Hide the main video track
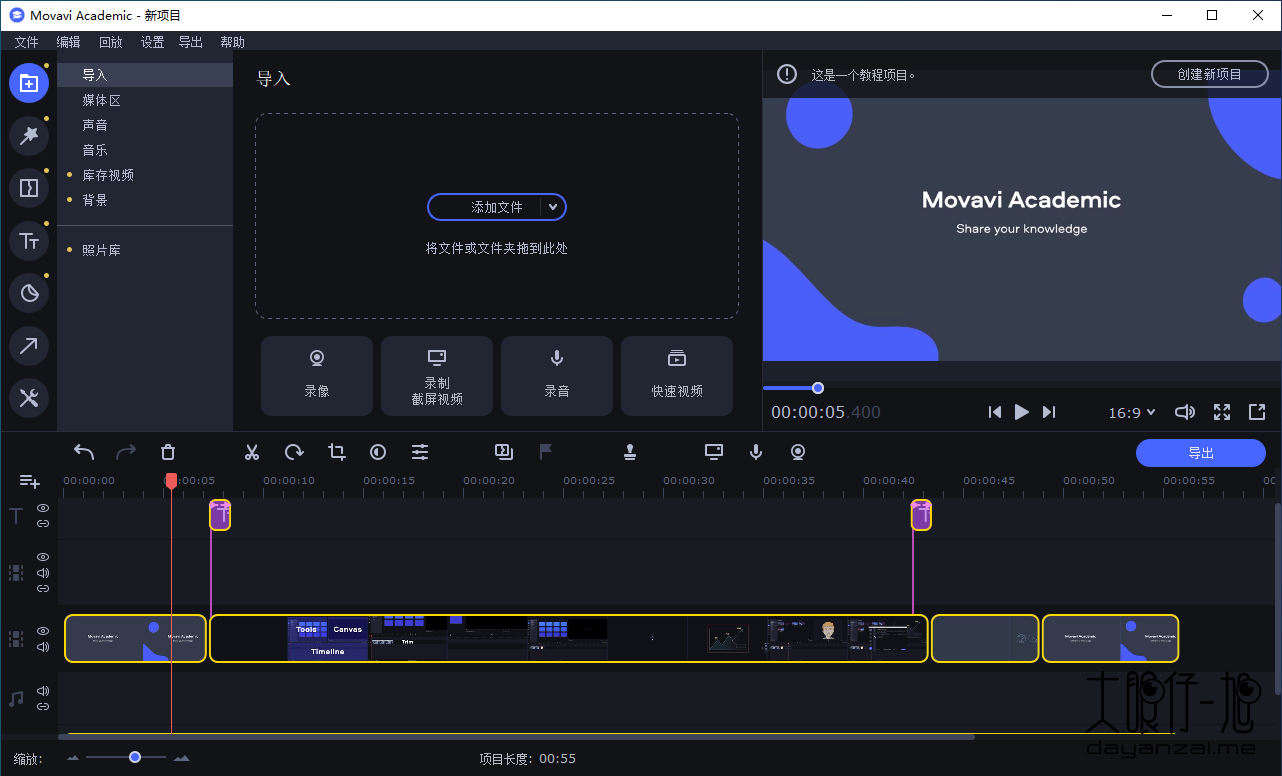The height and width of the screenshot is (776, 1282). click(43, 631)
